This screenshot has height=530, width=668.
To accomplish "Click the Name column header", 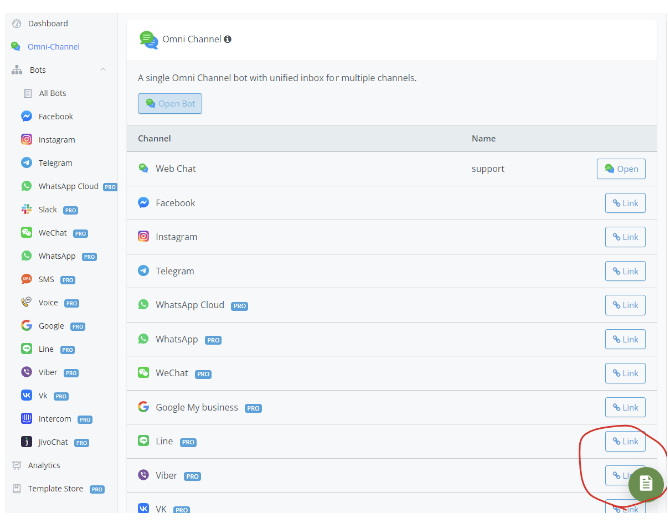I will (x=484, y=138).
